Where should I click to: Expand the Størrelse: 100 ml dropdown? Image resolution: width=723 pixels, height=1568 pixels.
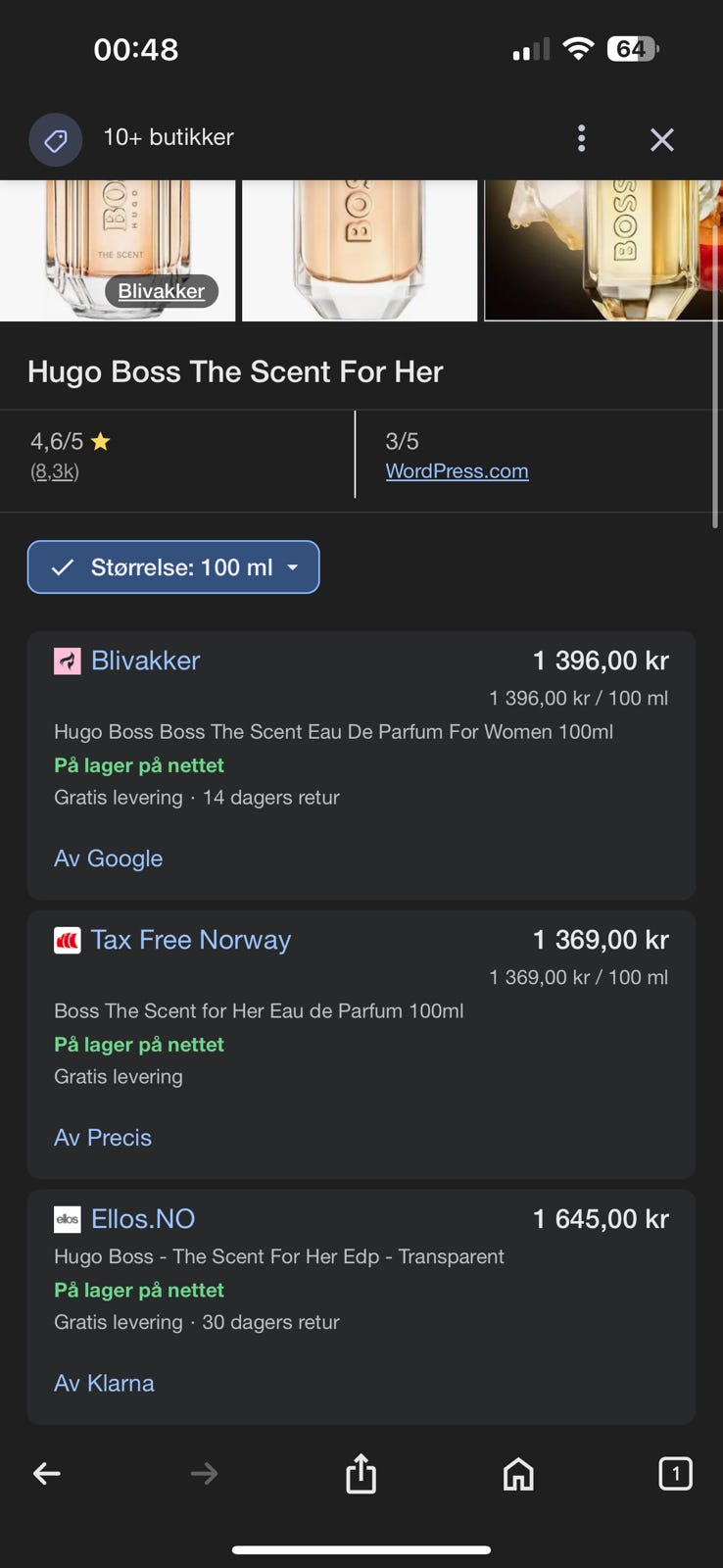(x=173, y=567)
